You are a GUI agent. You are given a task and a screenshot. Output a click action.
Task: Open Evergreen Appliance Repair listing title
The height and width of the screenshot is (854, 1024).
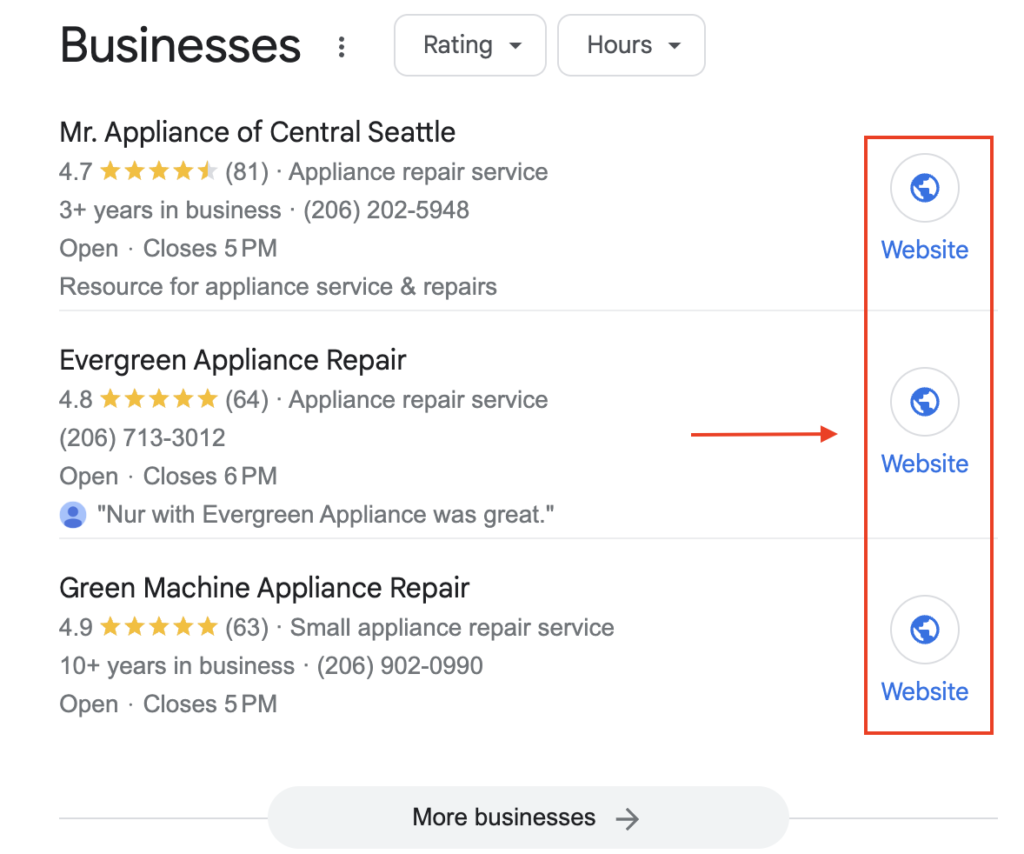232,360
